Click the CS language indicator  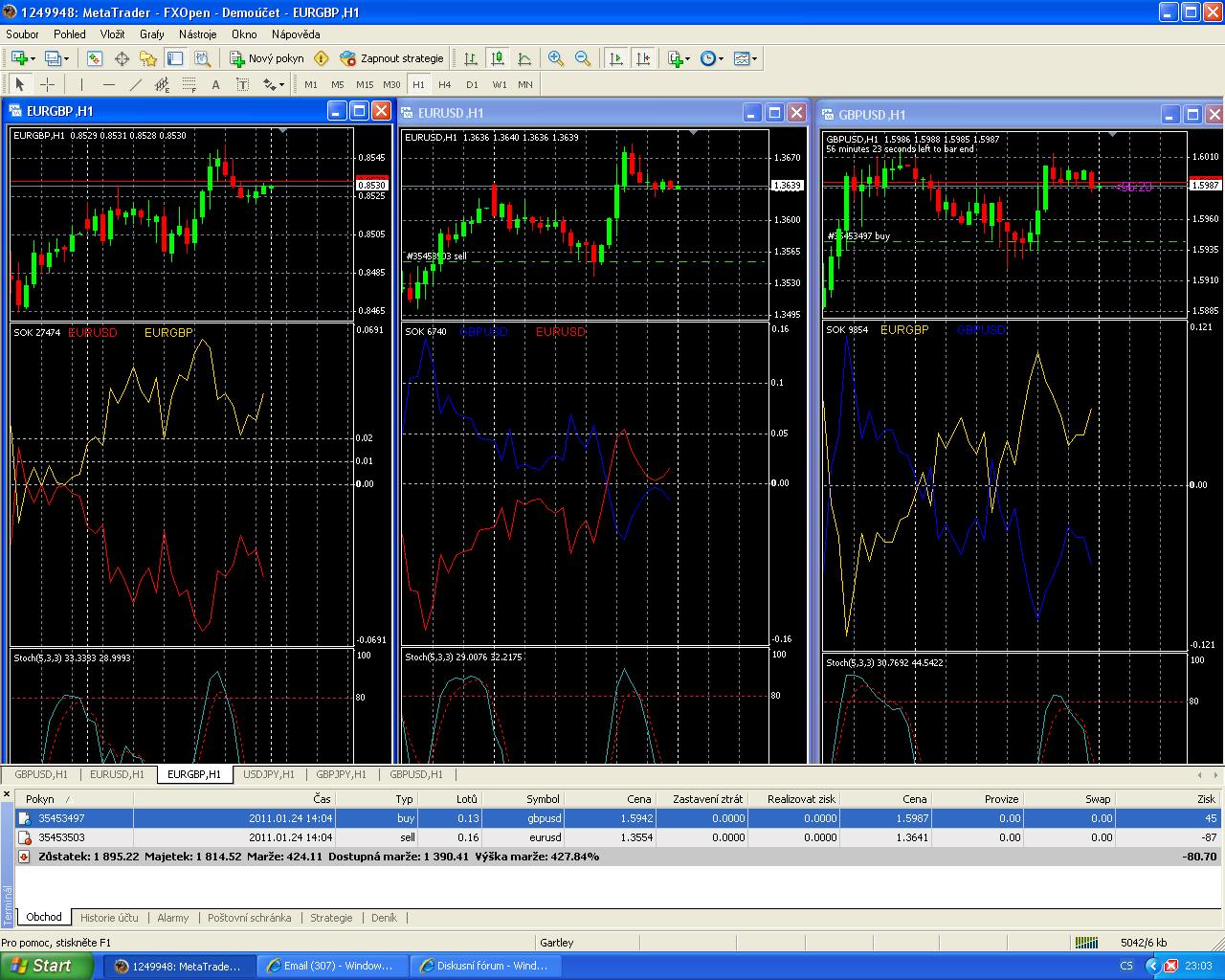pos(1126,966)
